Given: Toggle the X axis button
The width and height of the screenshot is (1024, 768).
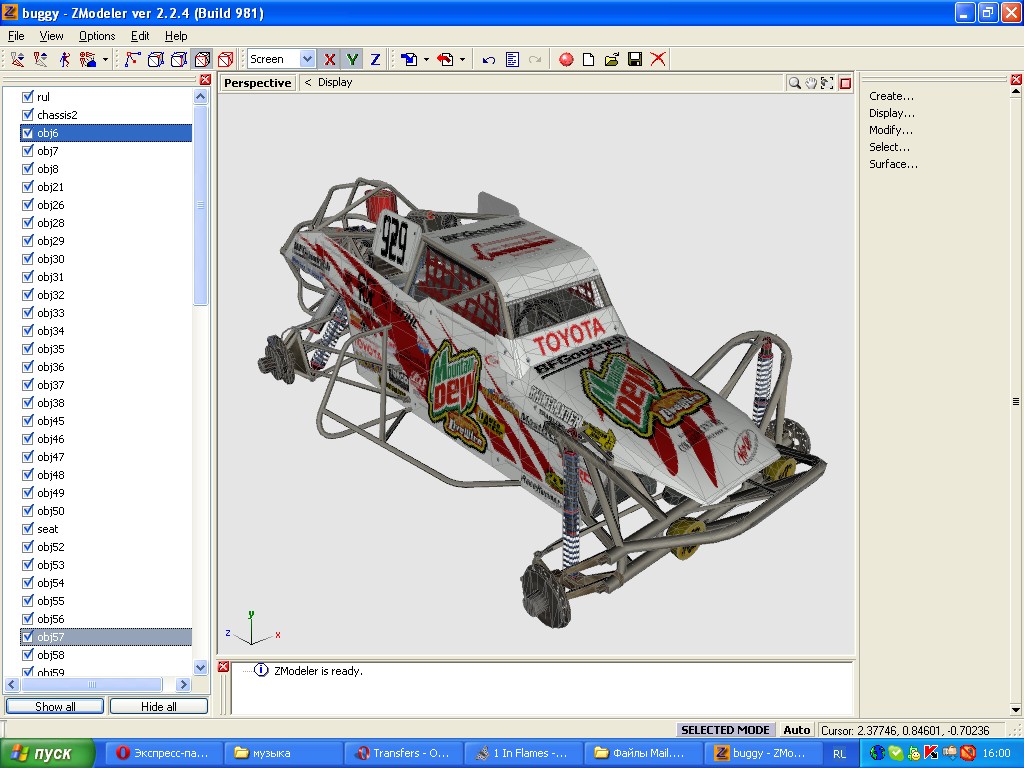Looking at the screenshot, I should 330,59.
